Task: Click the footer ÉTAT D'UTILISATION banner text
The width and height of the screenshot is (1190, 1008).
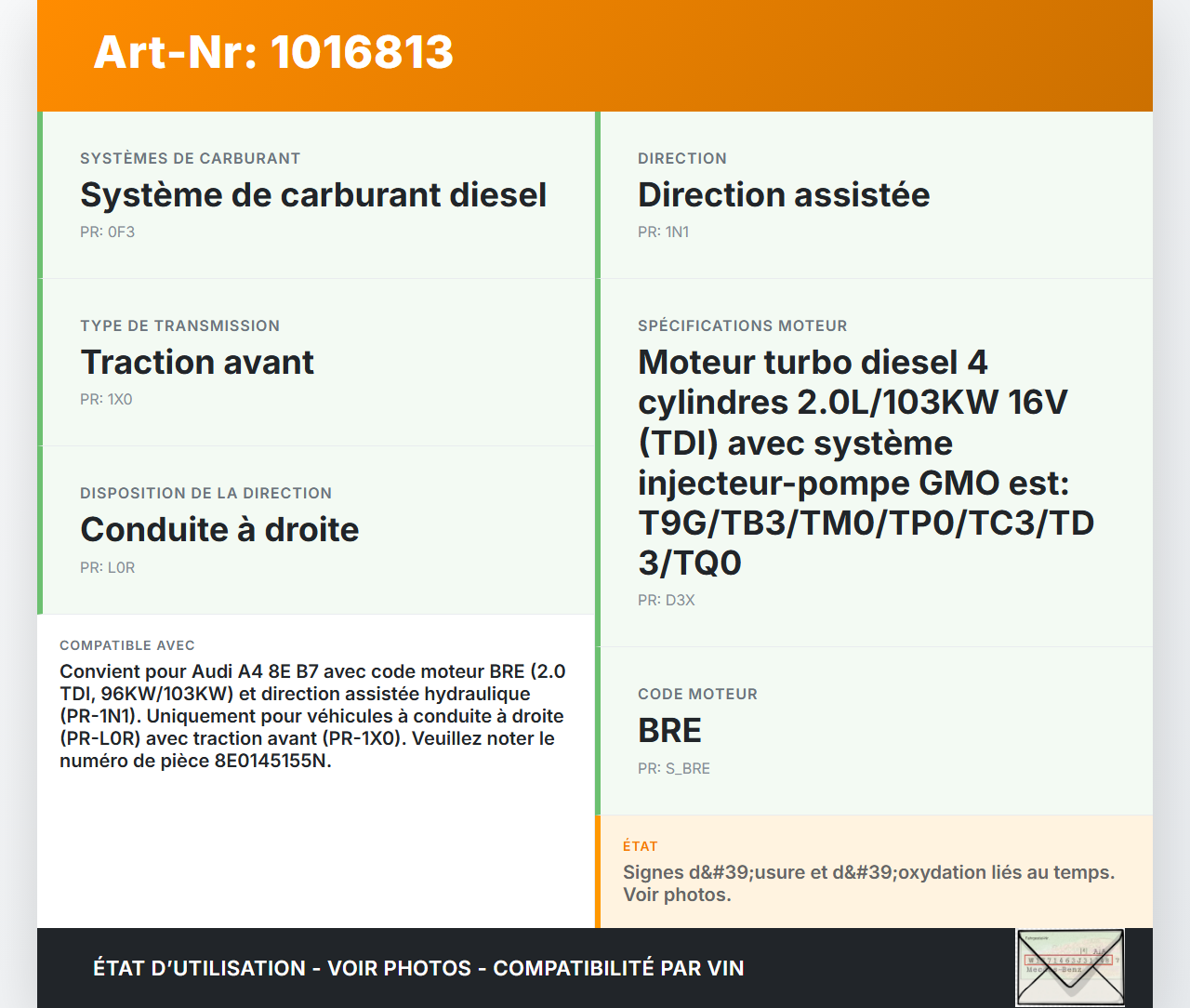Action: 418,968
